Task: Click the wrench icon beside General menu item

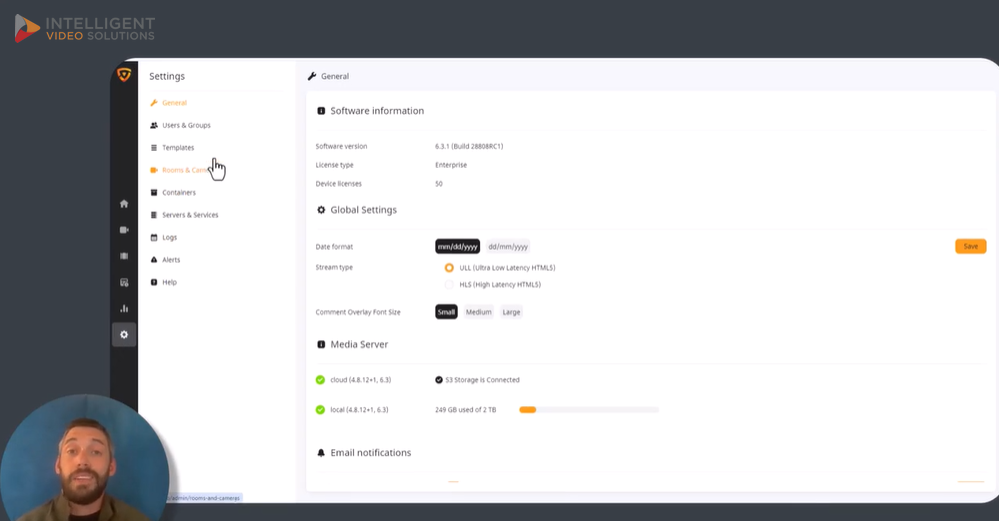Action: click(x=154, y=103)
